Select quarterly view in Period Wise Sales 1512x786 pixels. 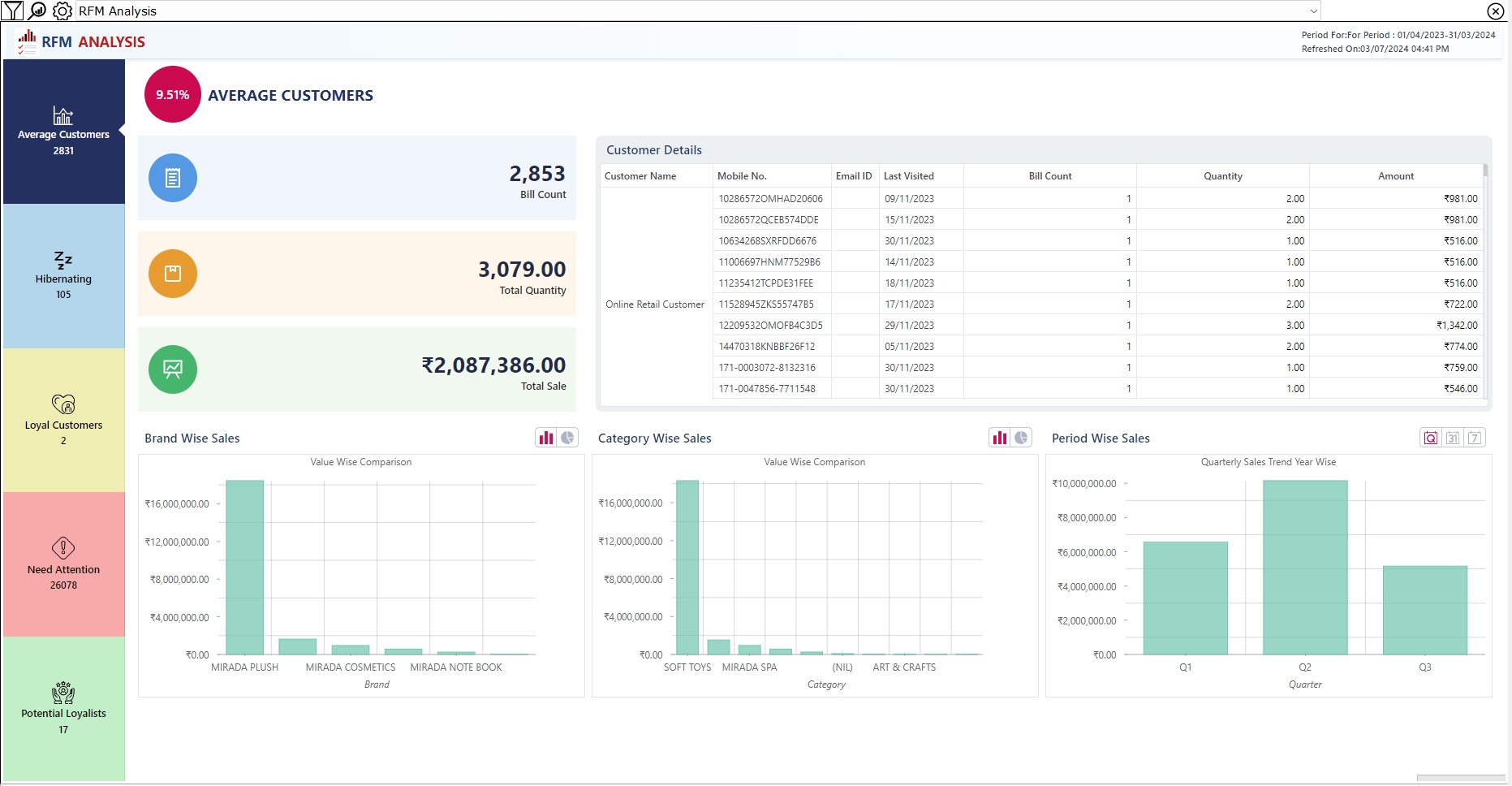pyautogui.click(x=1431, y=438)
